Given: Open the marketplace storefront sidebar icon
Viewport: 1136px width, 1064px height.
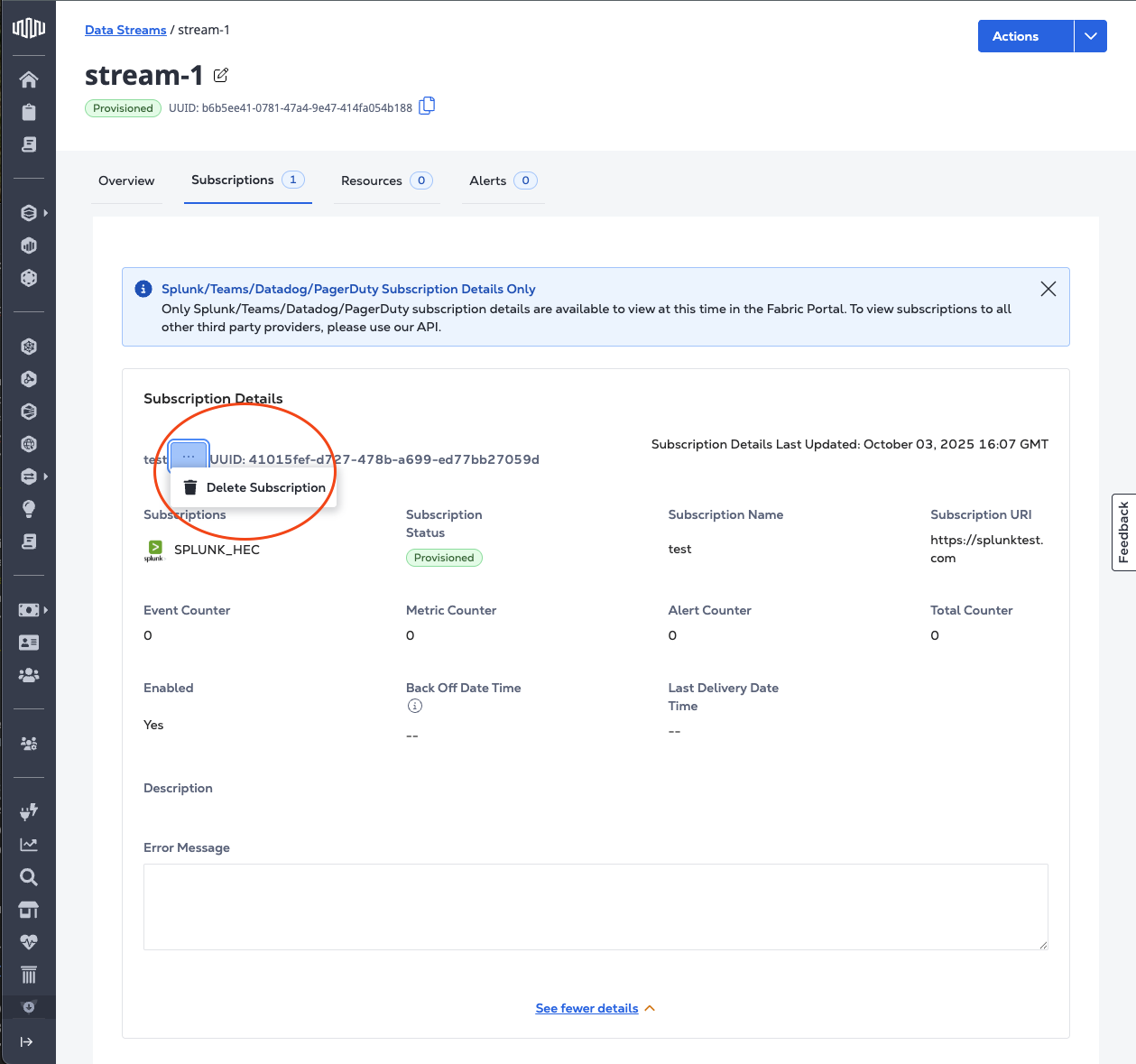Looking at the screenshot, I should point(29,910).
